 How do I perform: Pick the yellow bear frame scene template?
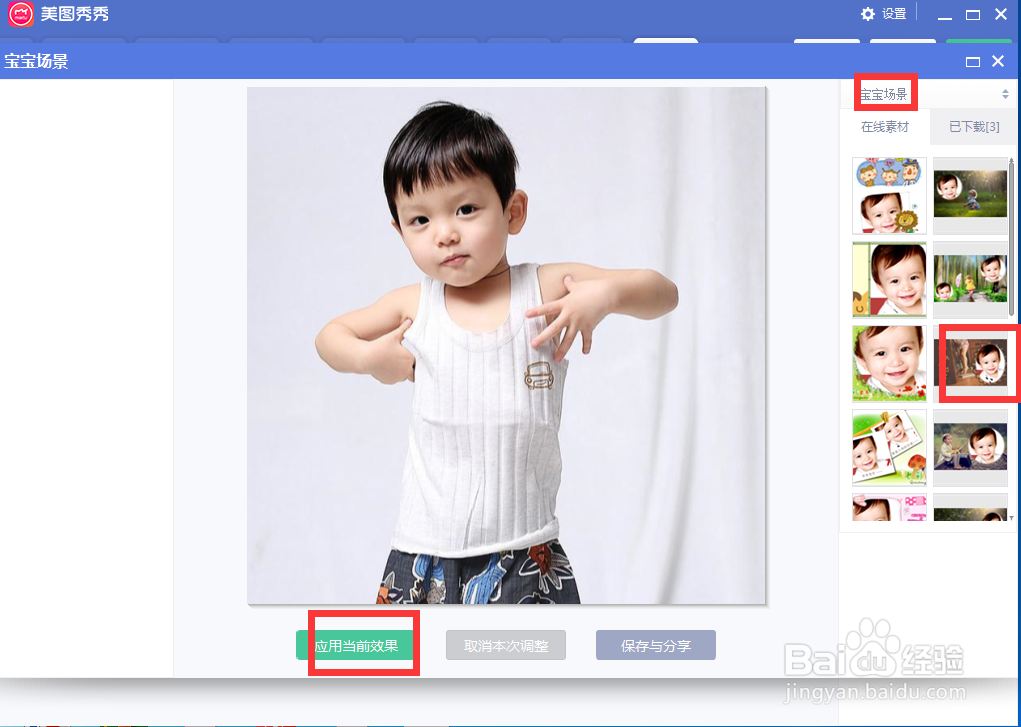pos(889,279)
